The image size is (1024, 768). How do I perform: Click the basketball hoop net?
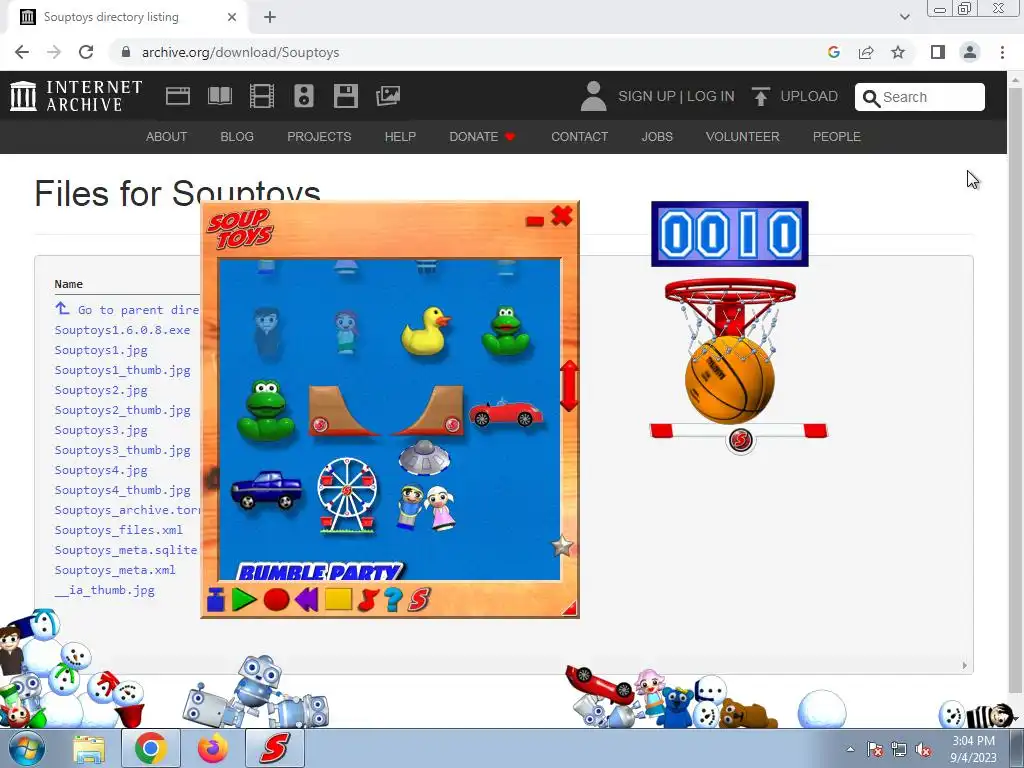pos(729,318)
